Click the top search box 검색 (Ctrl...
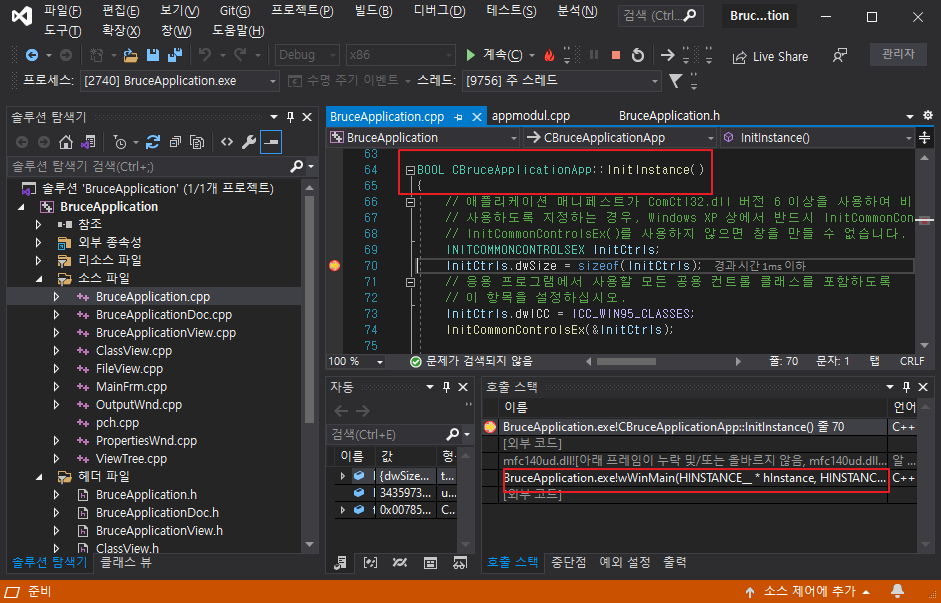 (x=660, y=16)
